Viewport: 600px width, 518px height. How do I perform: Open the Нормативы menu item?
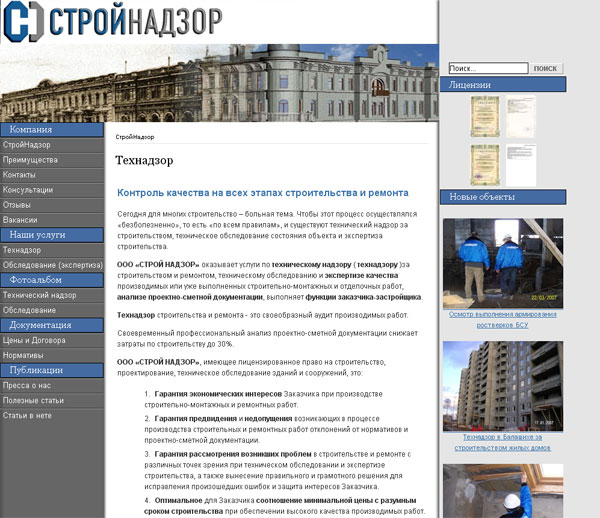click(23, 355)
